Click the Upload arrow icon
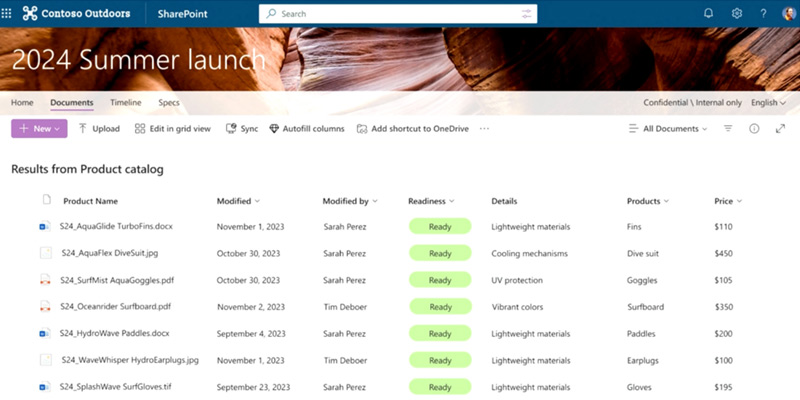The height and width of the screenshot is (400, 800). tap(83, 129)
